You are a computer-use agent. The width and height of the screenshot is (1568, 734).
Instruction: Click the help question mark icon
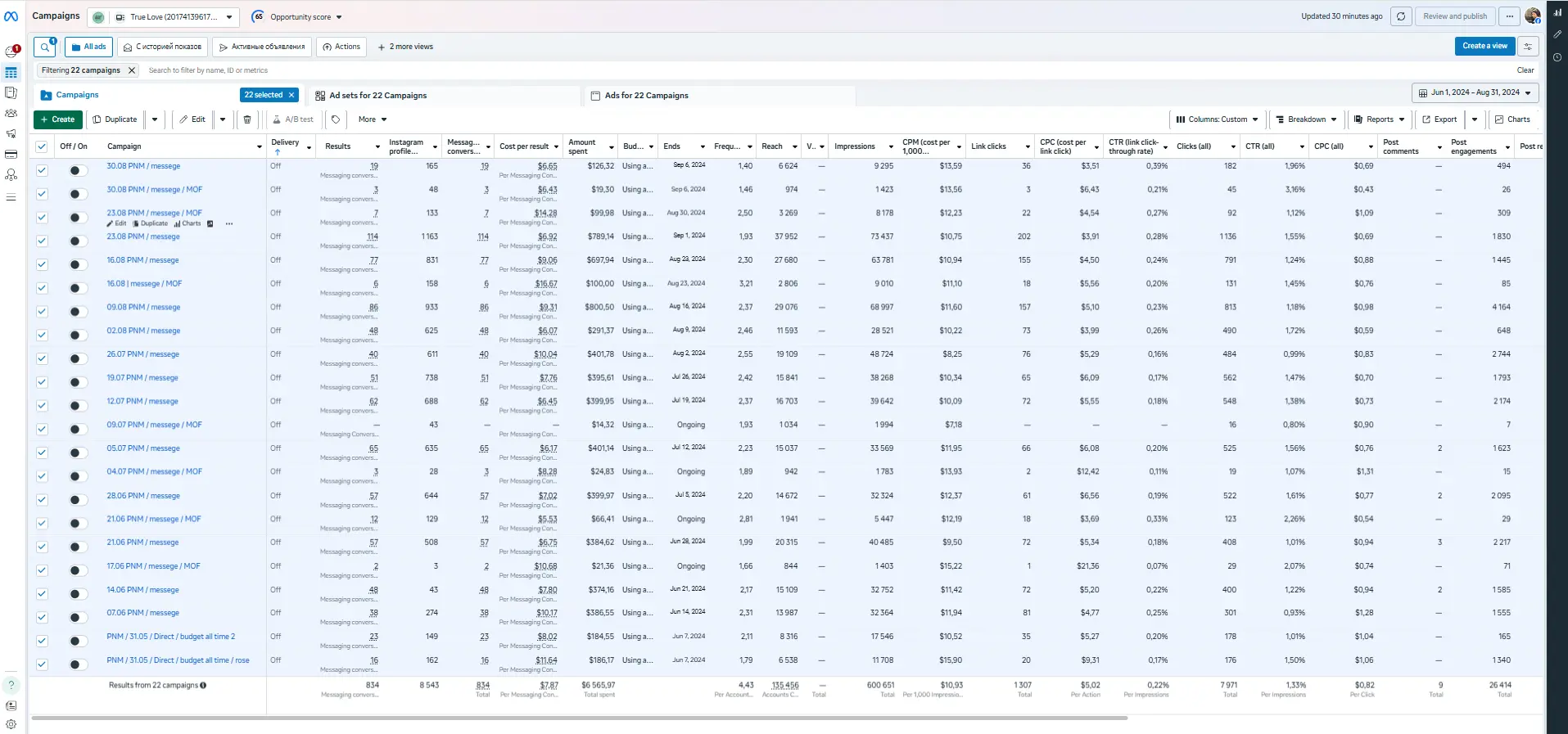(11, 686)
